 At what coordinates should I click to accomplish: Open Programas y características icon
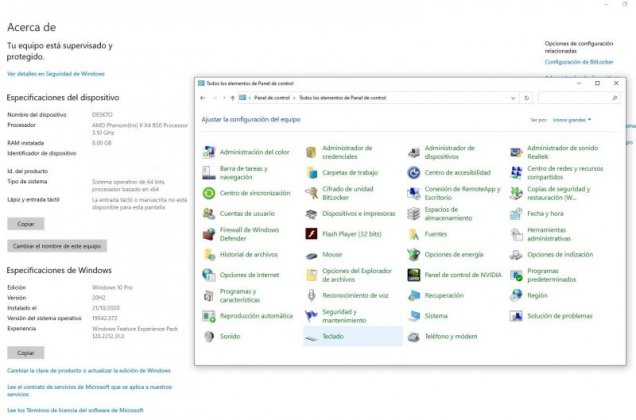click(x=209, y=295)
